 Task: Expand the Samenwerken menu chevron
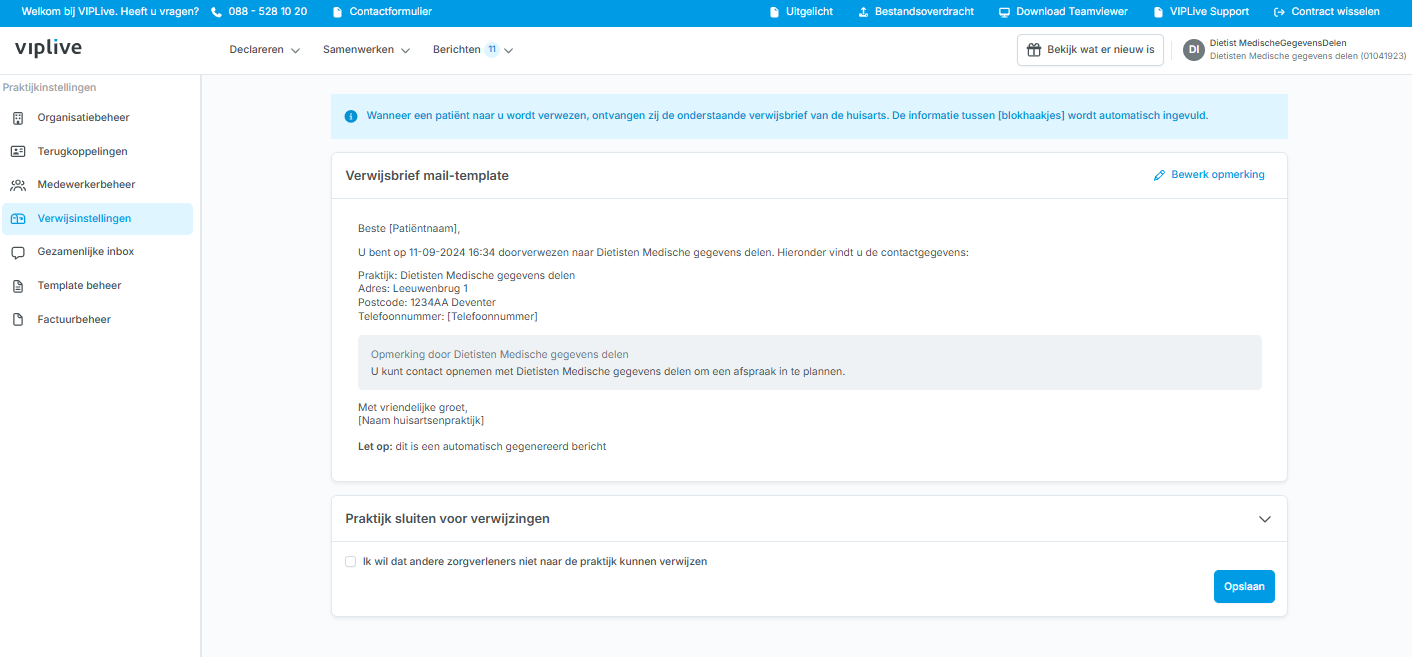tap(405, 51)
